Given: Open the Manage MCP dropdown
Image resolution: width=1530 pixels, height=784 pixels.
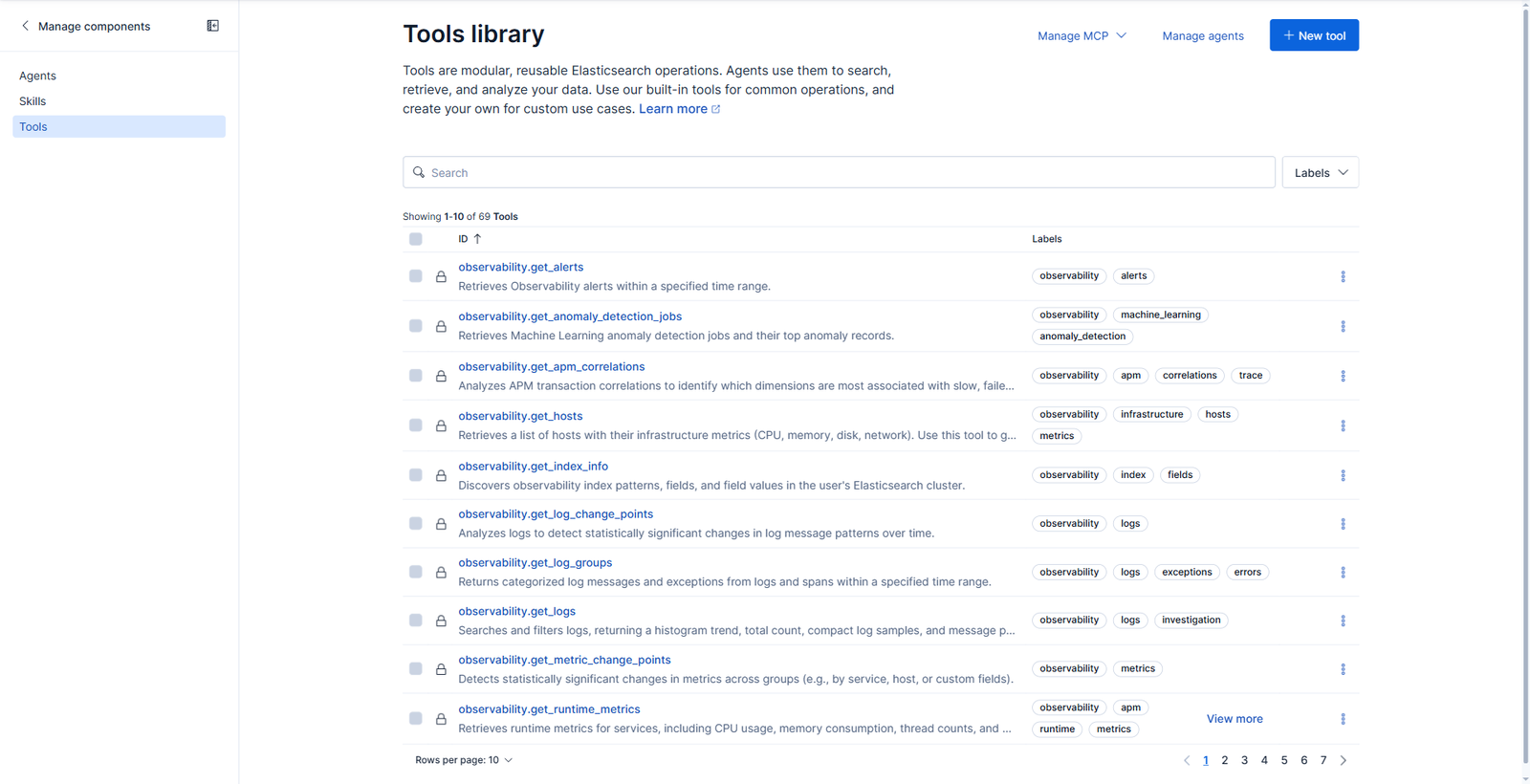Looking at the screenshot, I should pos(1082,35).
